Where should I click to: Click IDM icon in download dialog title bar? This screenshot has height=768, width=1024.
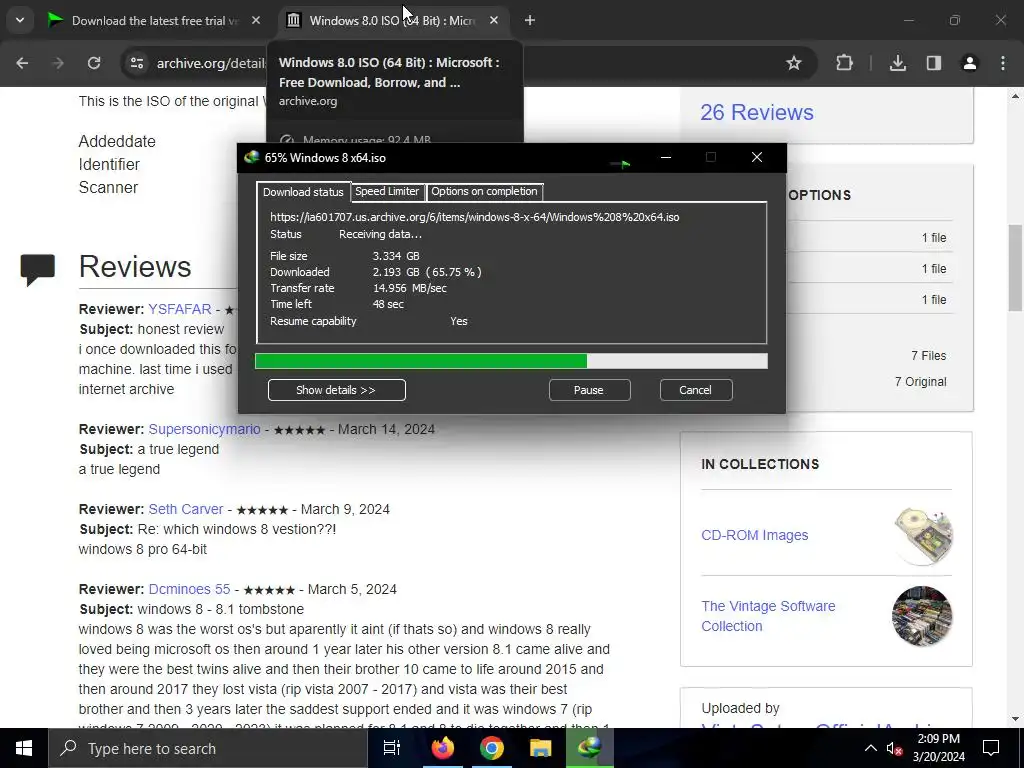tap(251, 157)
